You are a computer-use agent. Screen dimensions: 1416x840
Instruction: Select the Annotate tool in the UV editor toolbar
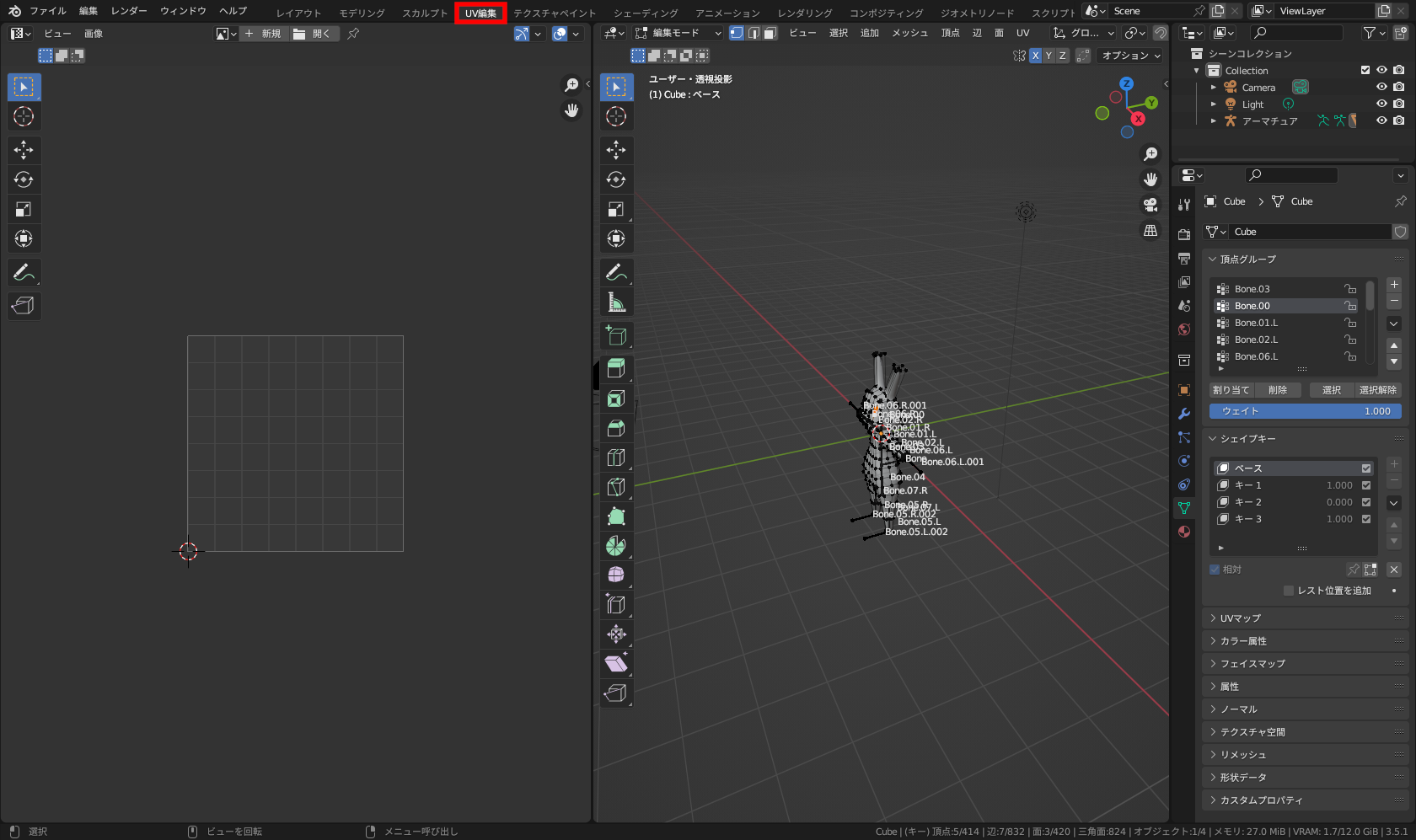24,272
